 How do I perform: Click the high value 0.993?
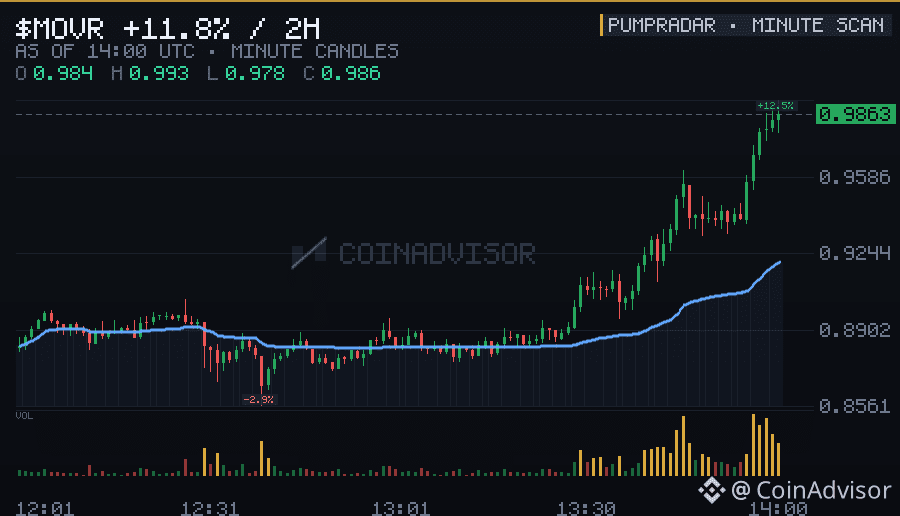click(x=159, y=73)
